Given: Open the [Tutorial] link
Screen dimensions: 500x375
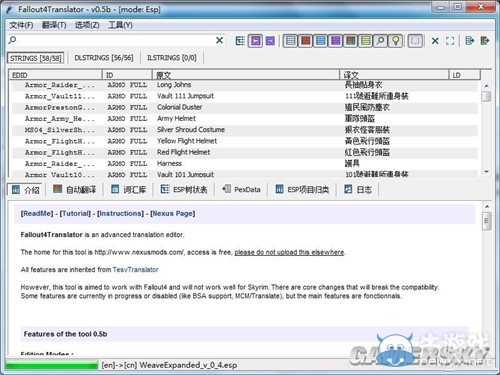Looking at the screenshot, I should point(75,213).
